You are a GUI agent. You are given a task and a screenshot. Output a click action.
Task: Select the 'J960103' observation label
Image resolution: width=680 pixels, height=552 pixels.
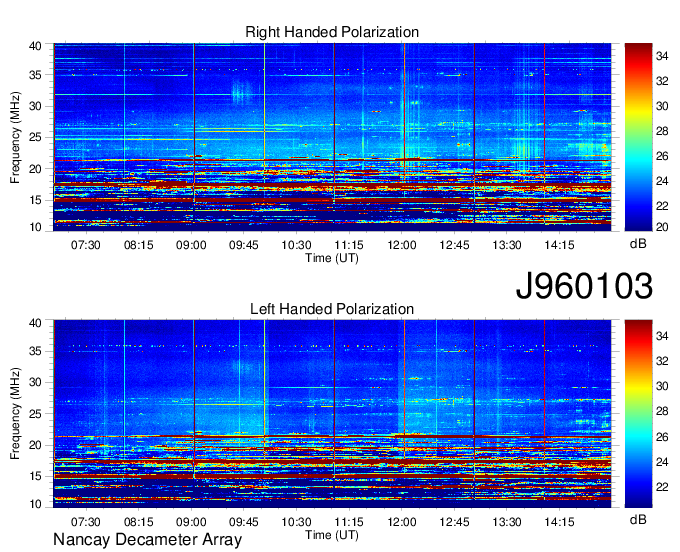584,286
